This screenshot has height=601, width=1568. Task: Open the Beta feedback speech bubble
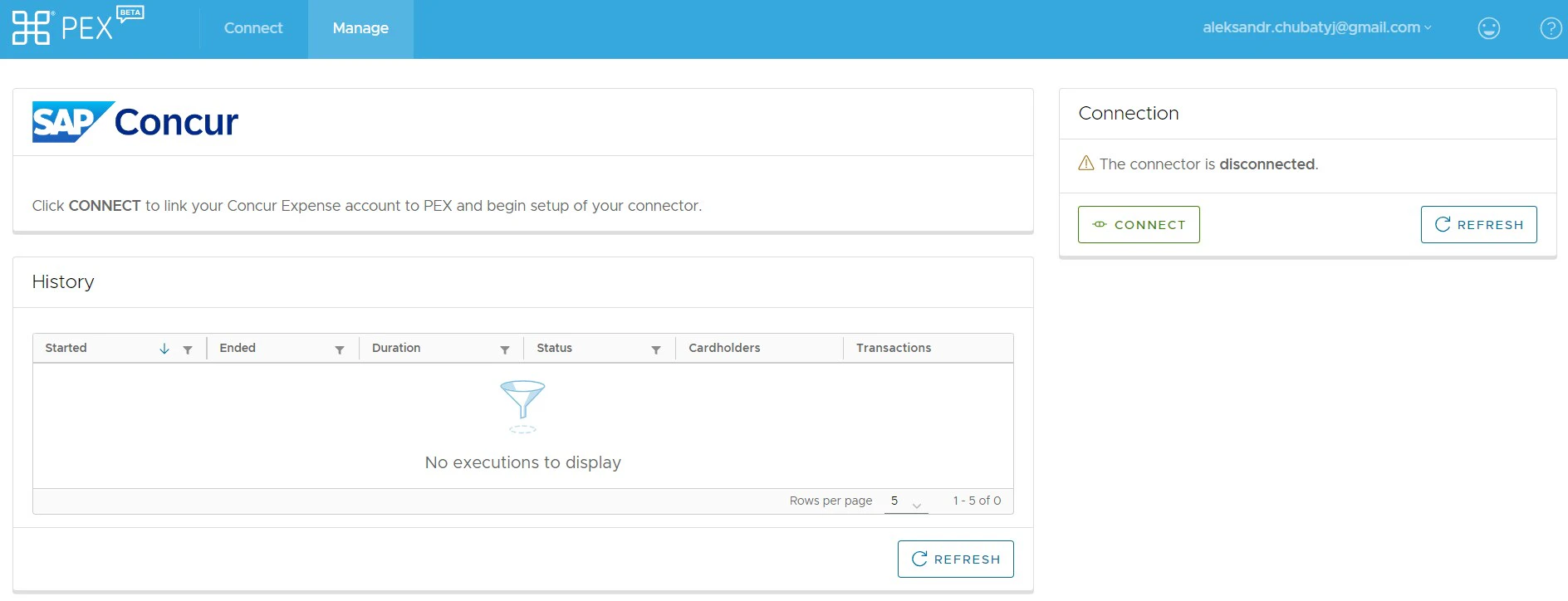[130, 13]
